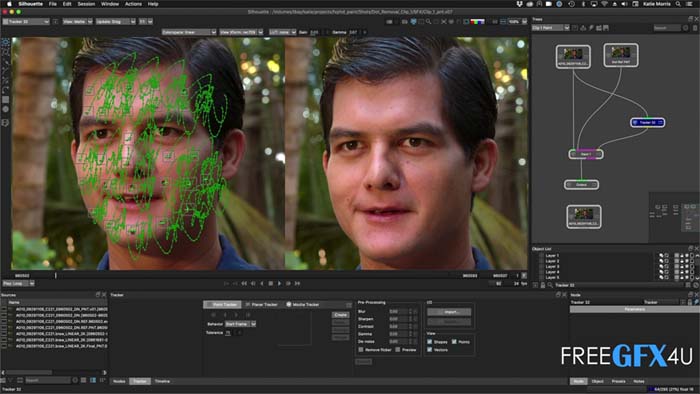Click the Play forward button
Viewport: 700px width, 394px height.
pos(279,283)
